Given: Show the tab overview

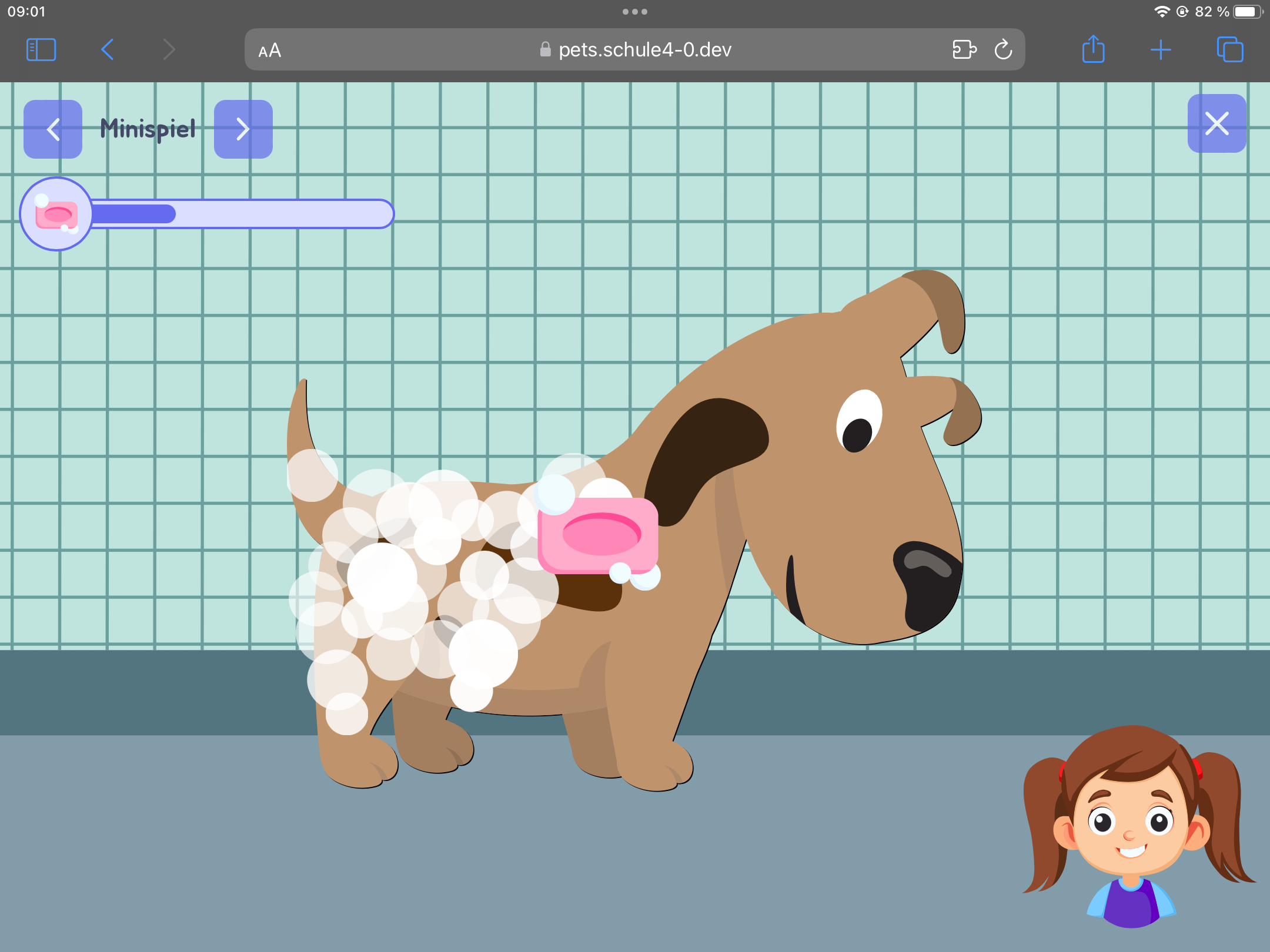Looking at the screenshot, I should pyautogui.click(x=1229, y=50).
